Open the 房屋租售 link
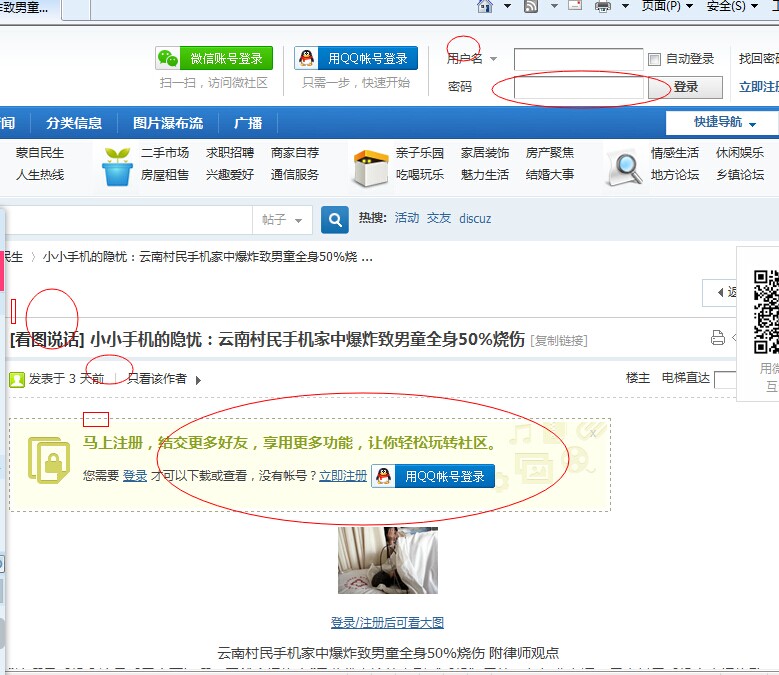The height and width of the screenshot is (675, 779). point(164,174)
